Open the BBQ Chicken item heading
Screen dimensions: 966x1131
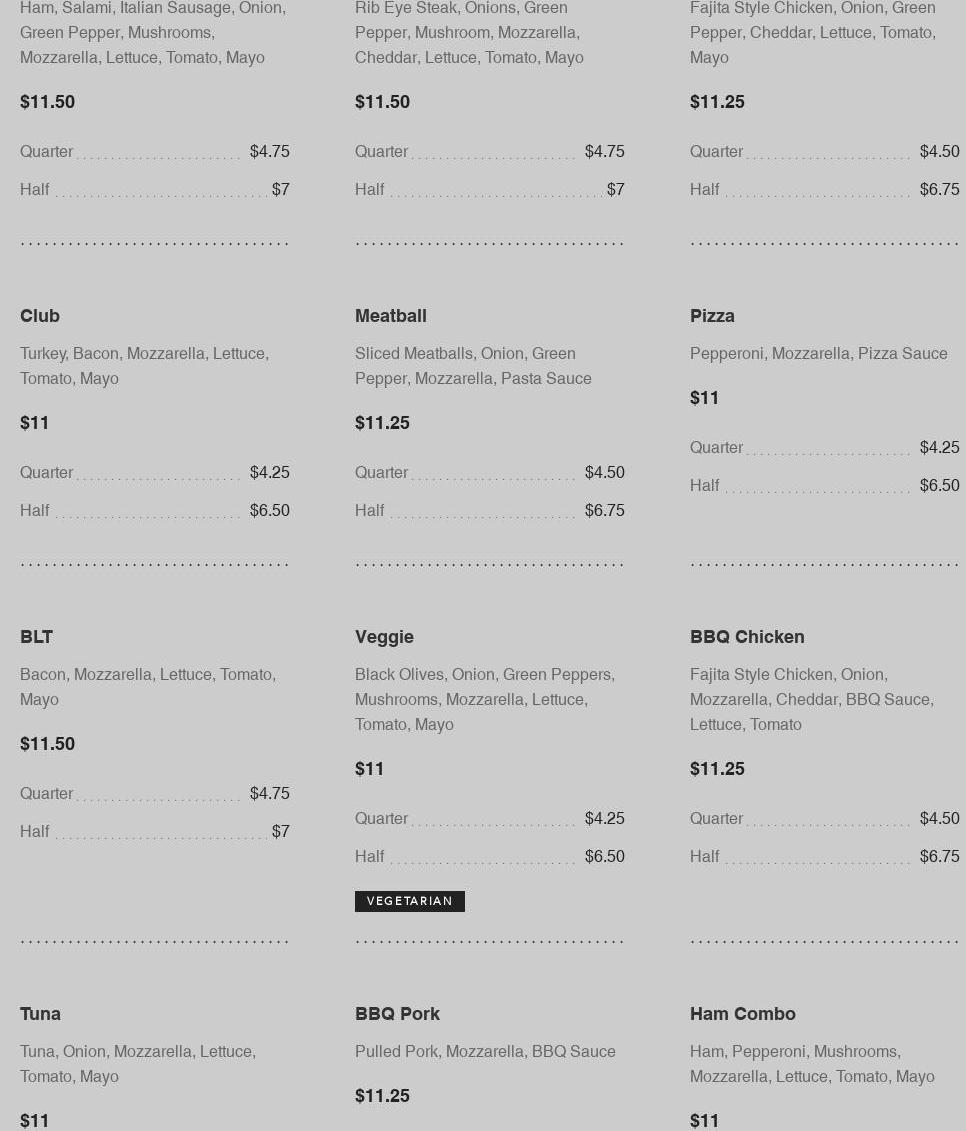[747, 637]
